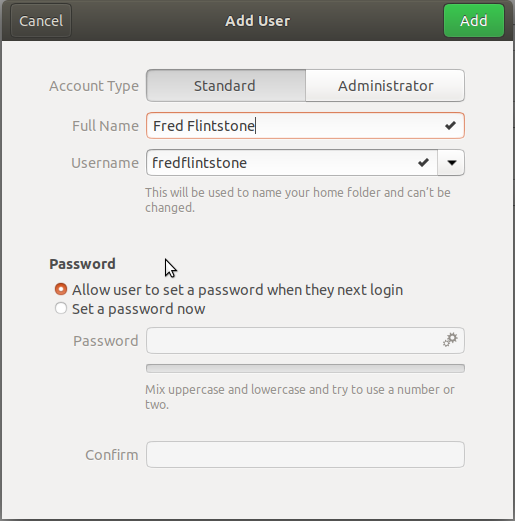Focus the Full Name text field
Image resolution: width=515 pixels, height=521 pixels.
(305, 126)
